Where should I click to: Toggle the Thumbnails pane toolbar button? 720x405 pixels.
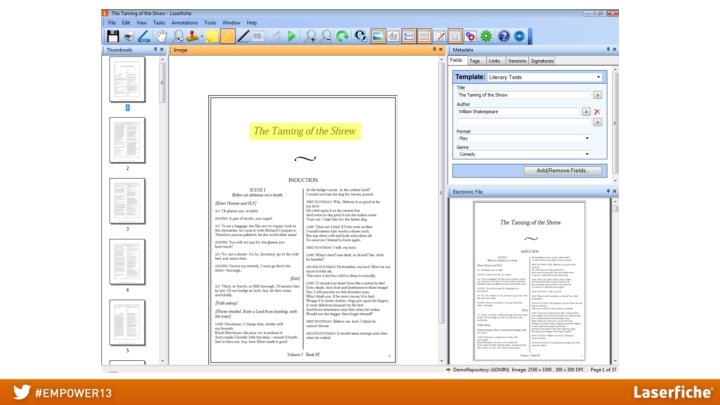click(424, 36)
